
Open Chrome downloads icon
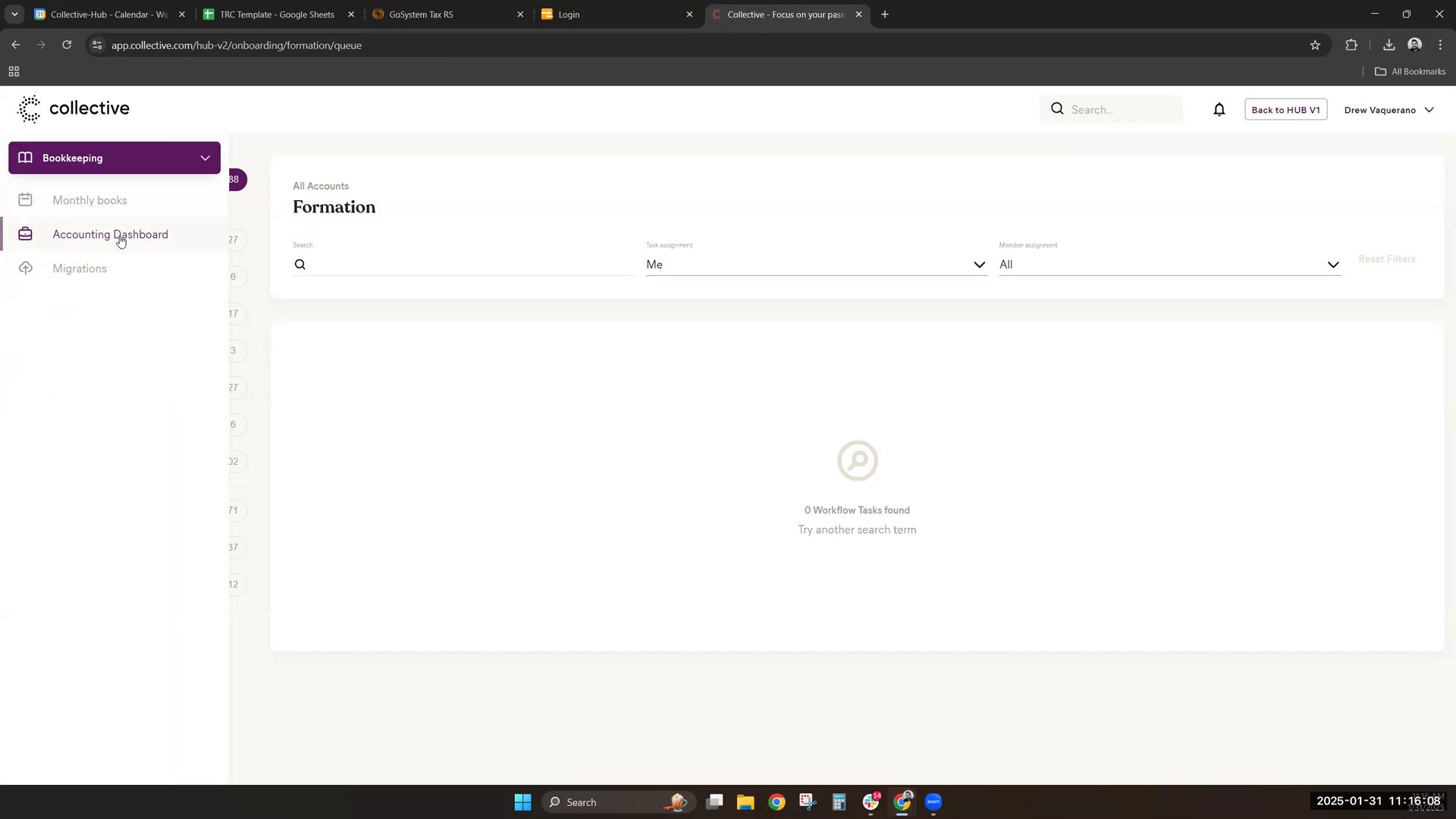[x=1389, y=45]
